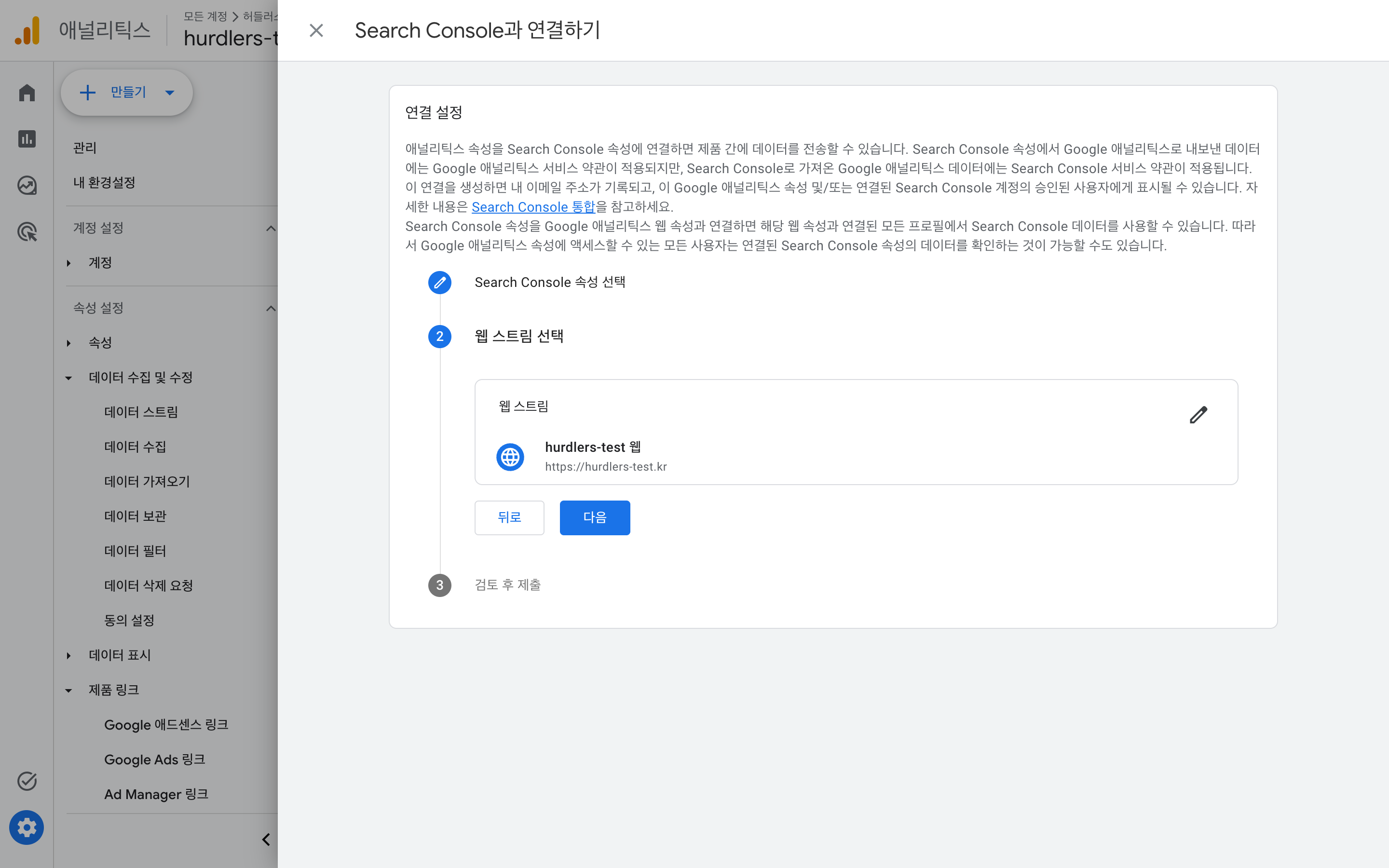The height and width of the screenshot is (868, 1389).
Task: Open 데이터 삭제 요청
Action: click(148, 585)
